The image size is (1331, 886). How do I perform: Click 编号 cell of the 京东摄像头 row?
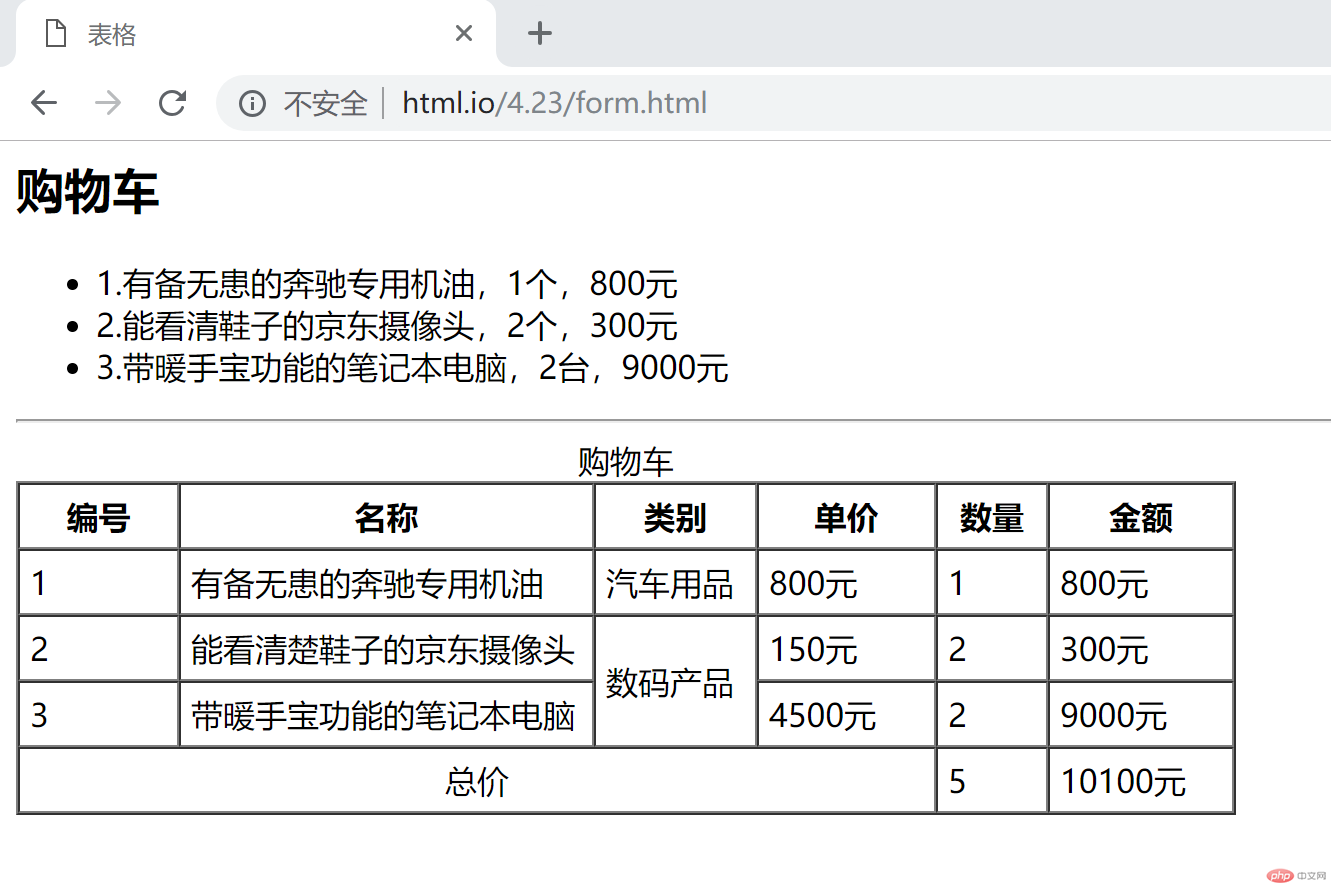(x=99, y=650)
